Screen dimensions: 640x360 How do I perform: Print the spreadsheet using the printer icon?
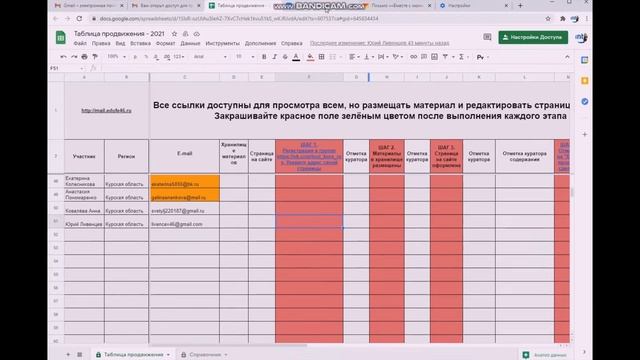point(84,57)
